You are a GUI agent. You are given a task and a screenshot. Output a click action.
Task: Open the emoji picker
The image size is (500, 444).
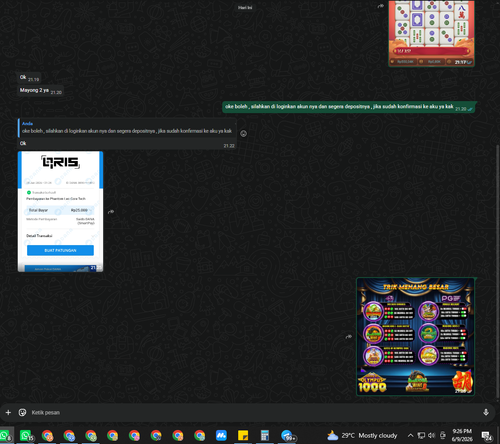(x=22, y=413)
